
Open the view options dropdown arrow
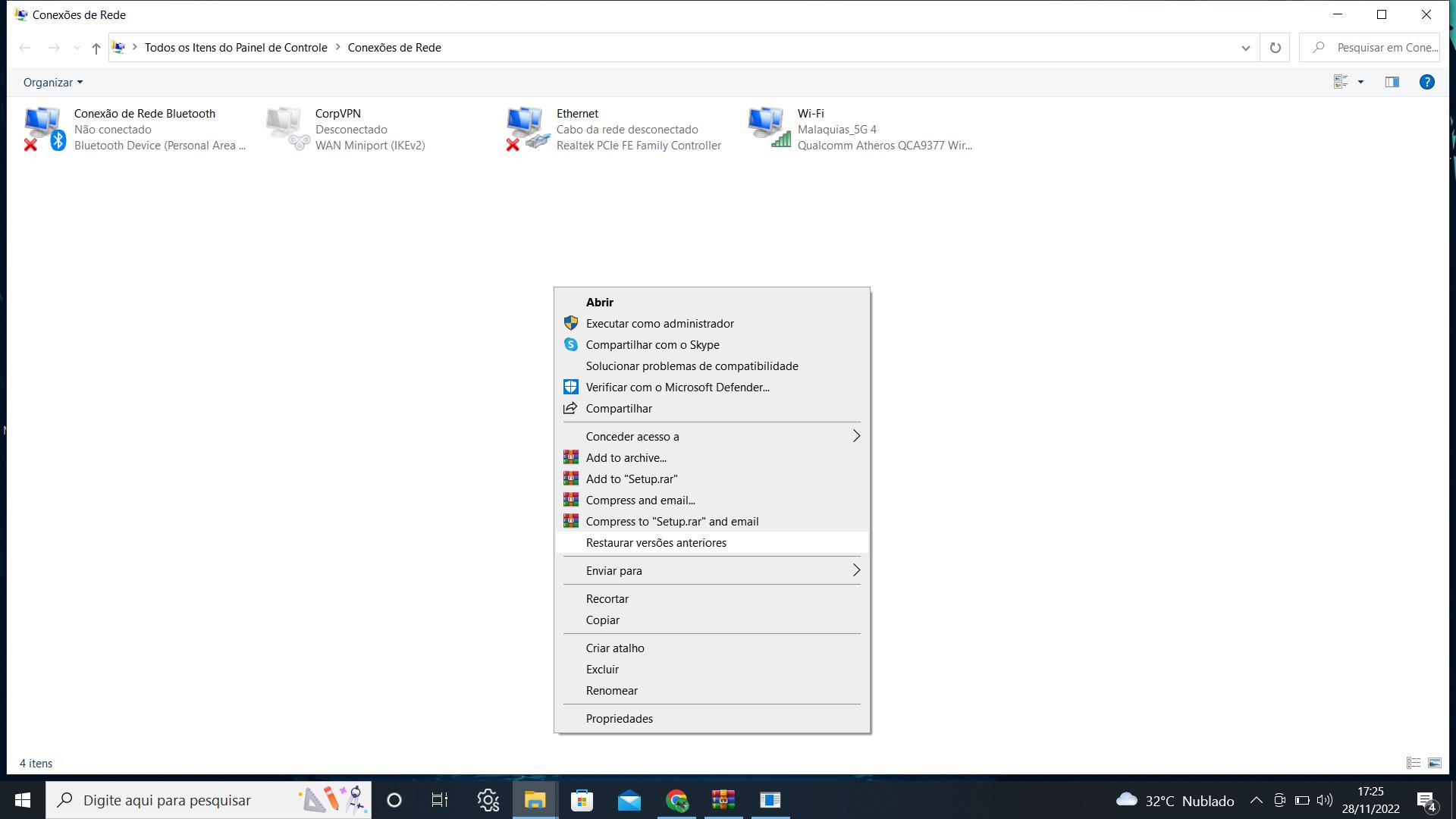1360,82
